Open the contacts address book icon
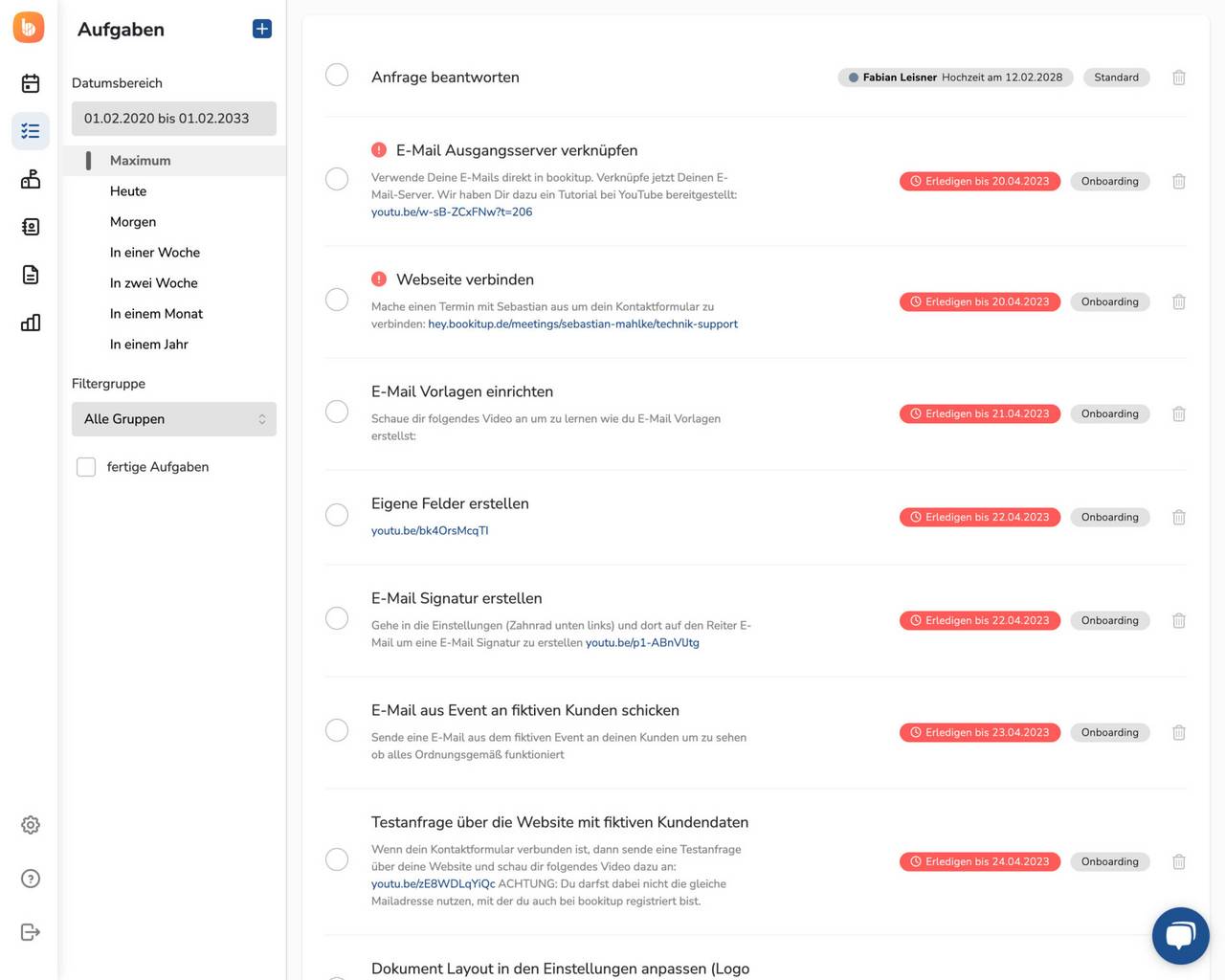 coord(31,227)
